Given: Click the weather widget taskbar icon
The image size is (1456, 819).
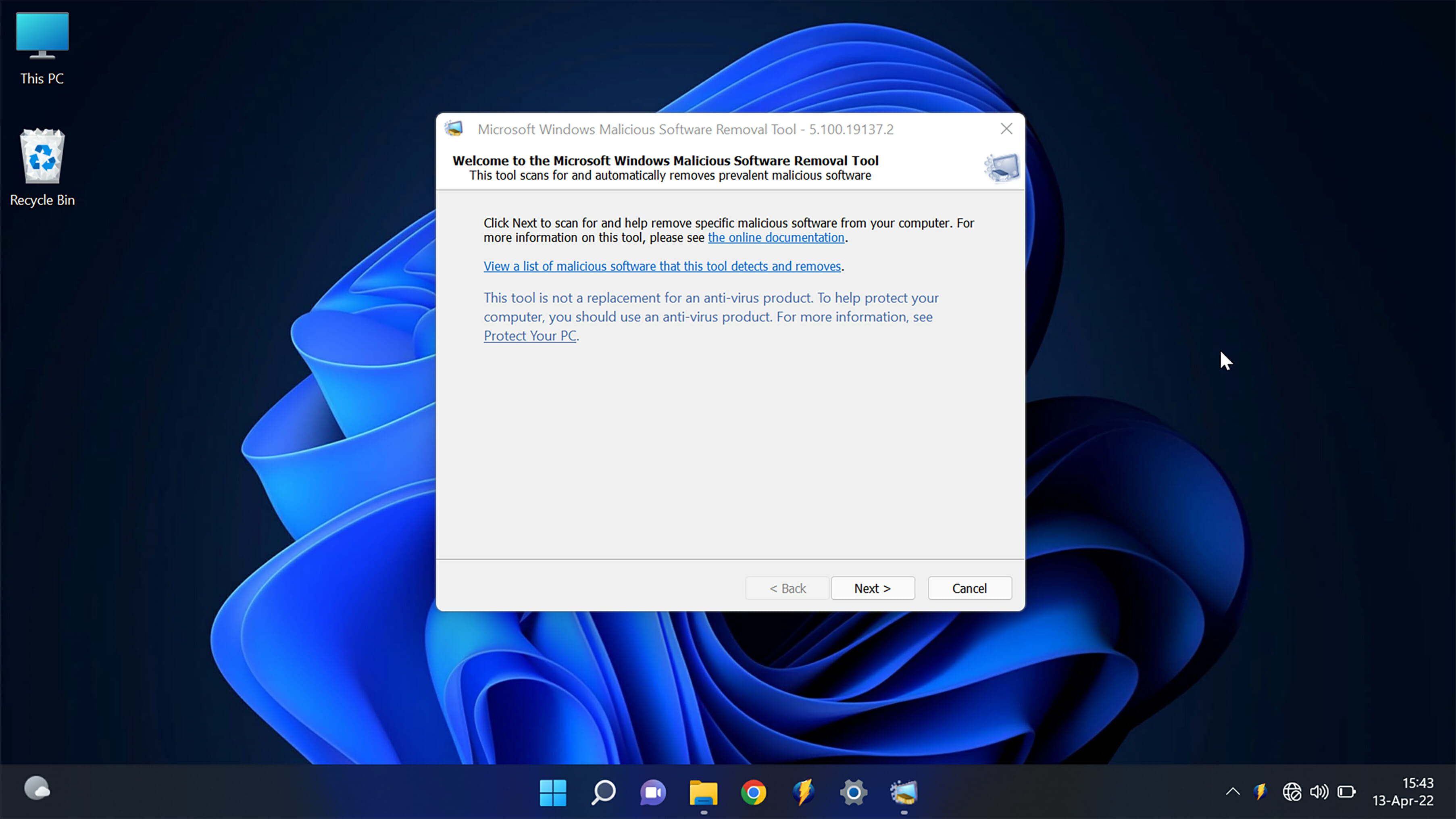Looking at the screenshot, I should pos(37,790).
